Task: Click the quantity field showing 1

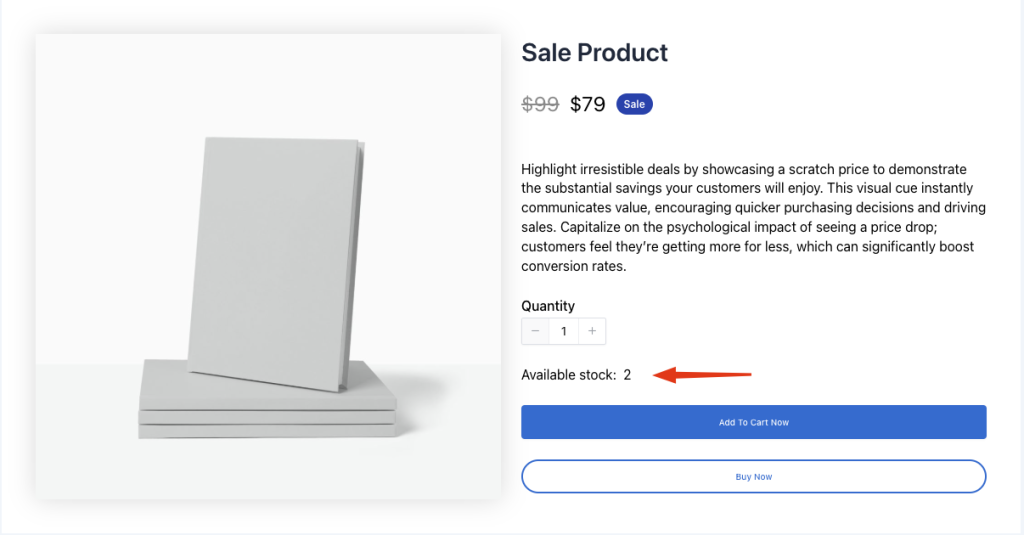Action: tap(564, 331)
